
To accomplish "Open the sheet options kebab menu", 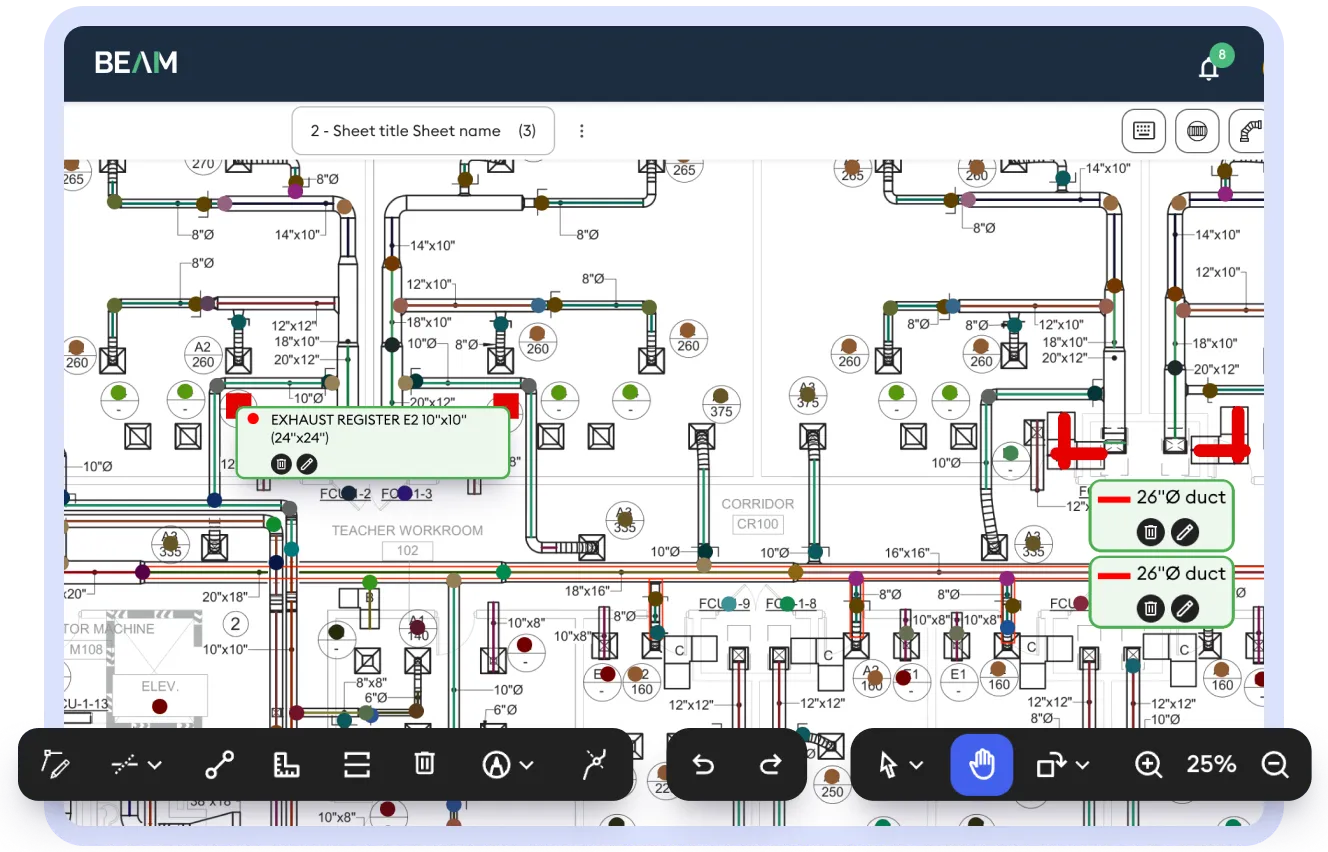I will 582,131.
